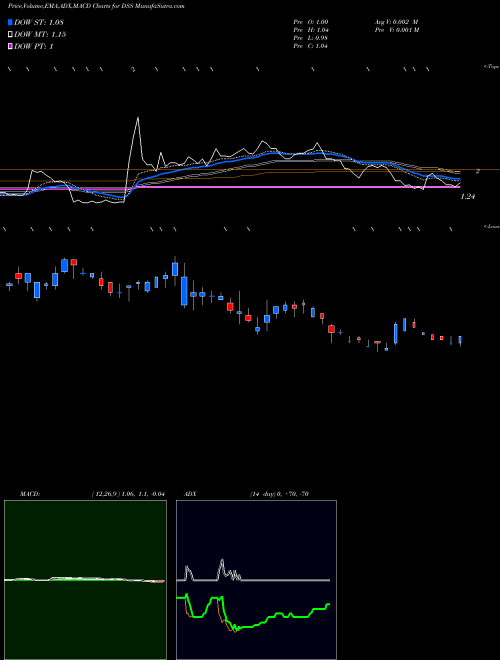This screenshot has width=500, height=660.
Task: Click the 'Pre L: 0.98' value
Action: (x=311, y=38)
